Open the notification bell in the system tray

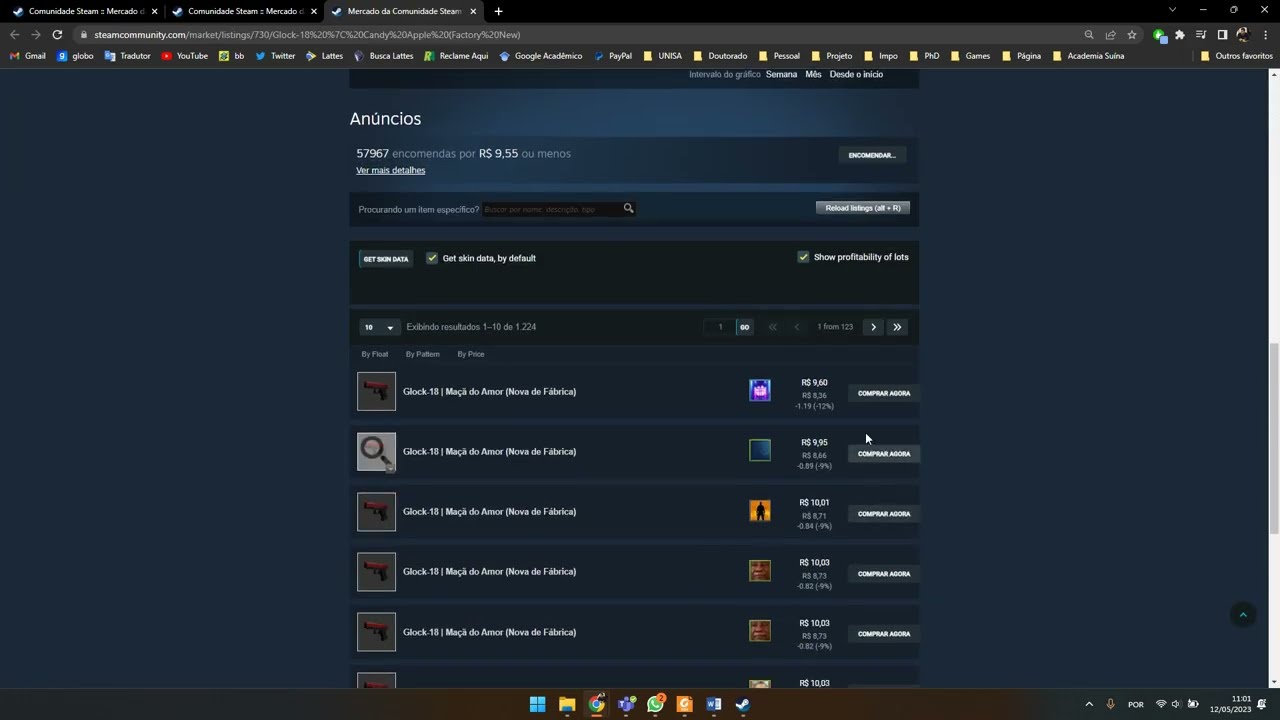pos(1262,704)
